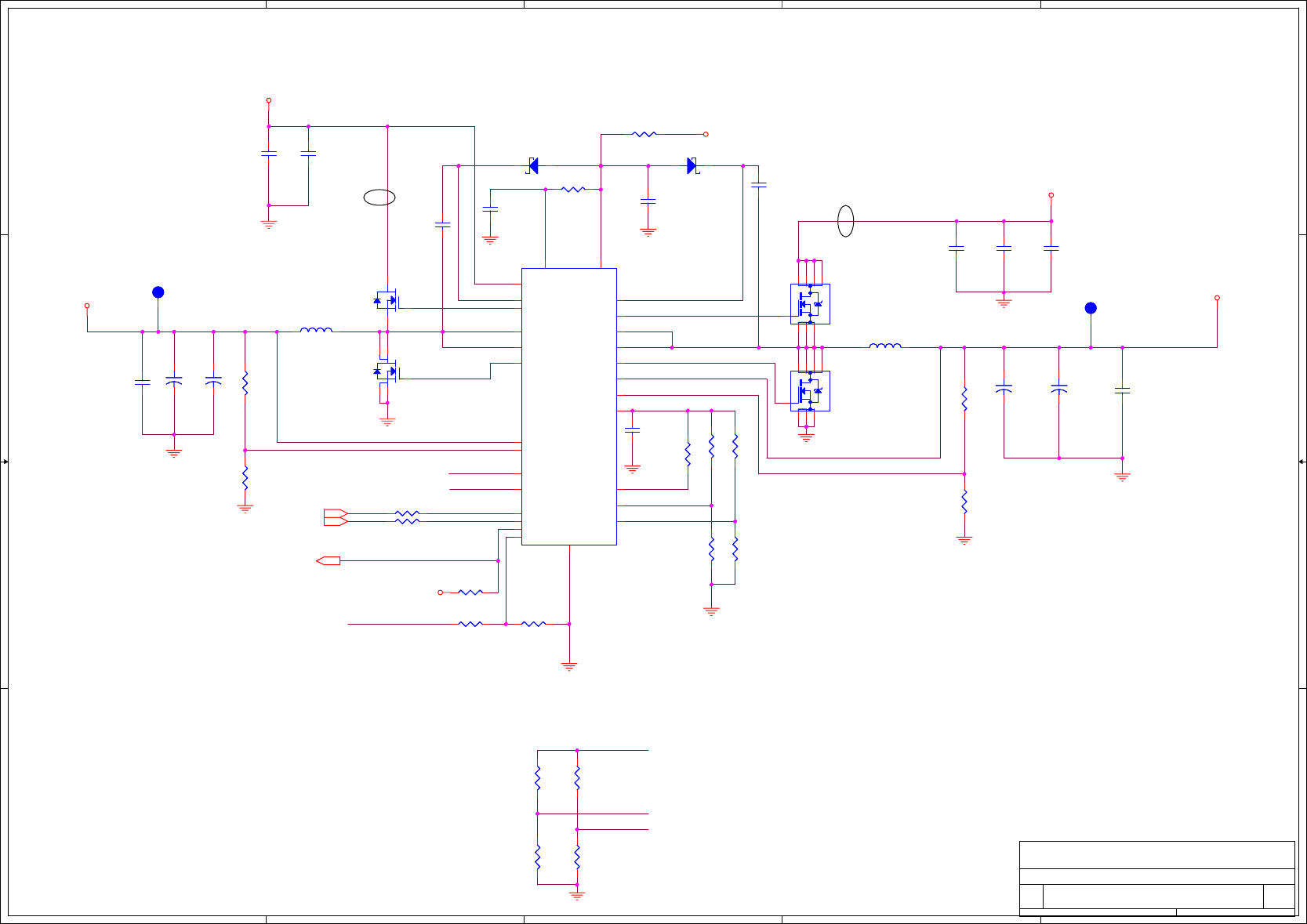
Task: Select the input-side inductor coil symbol
Action: click(316, 330)
